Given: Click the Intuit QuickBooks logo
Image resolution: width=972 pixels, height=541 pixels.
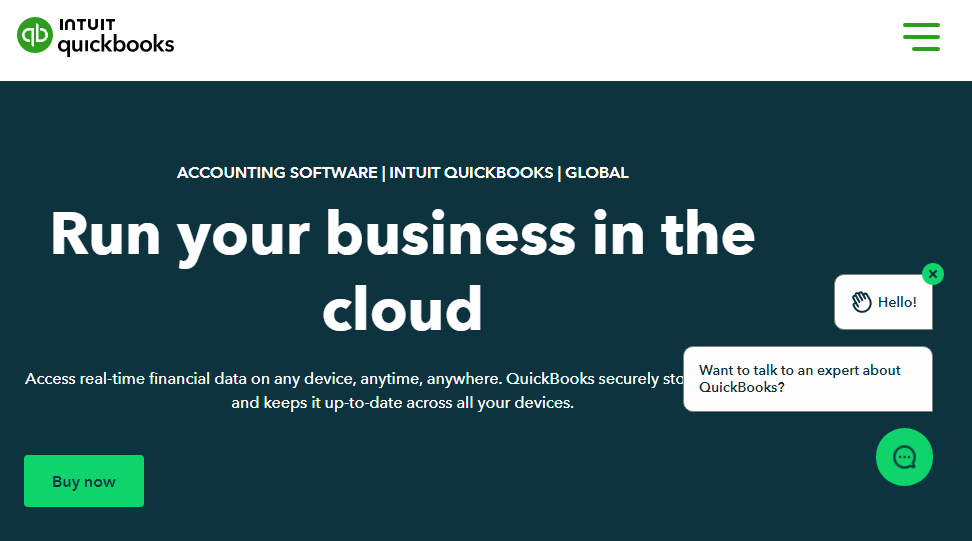Looking at the screenshot, I should pyautogui.click(x=95, y=37).
